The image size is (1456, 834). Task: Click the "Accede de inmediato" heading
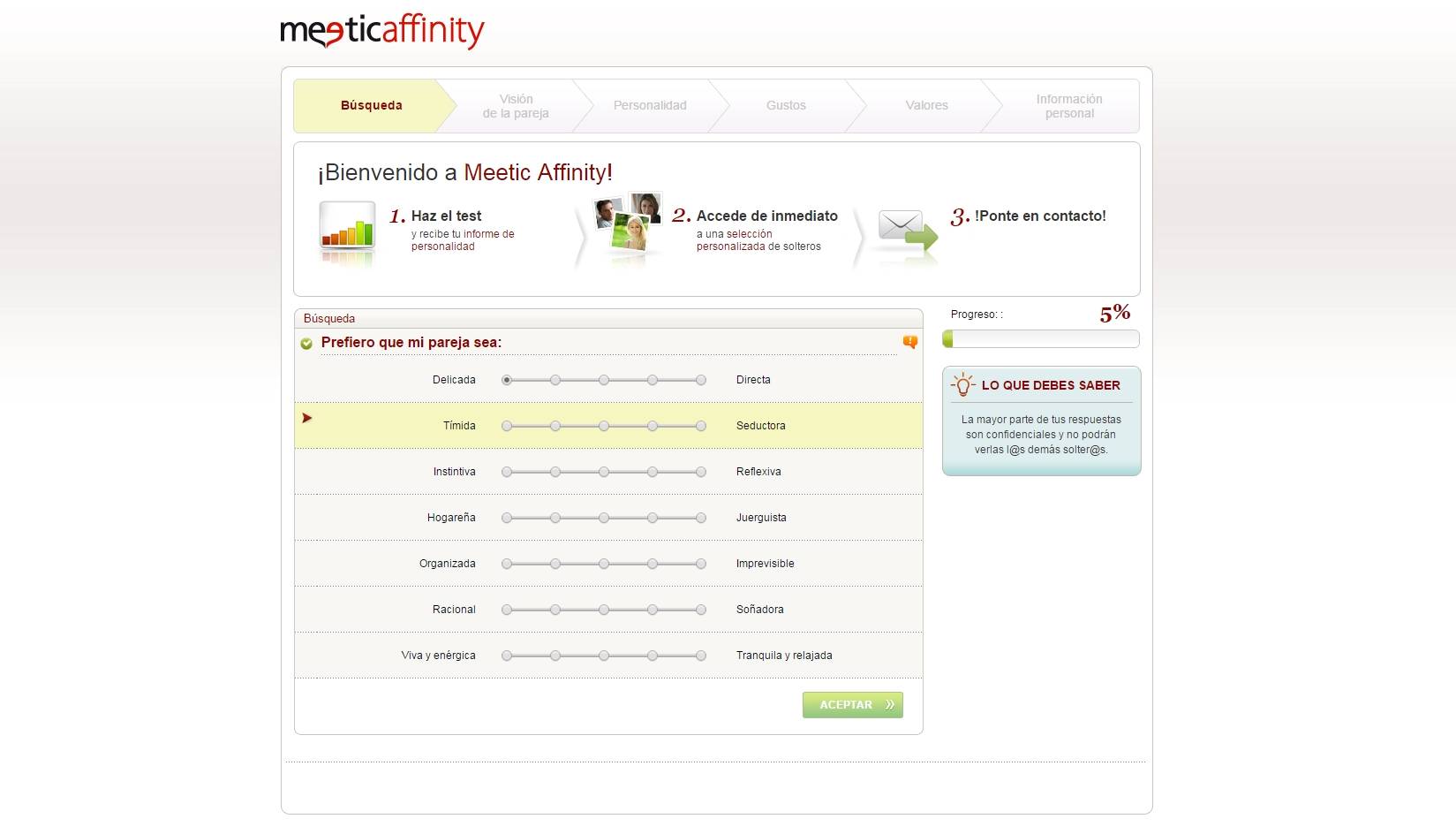(766, 216)
